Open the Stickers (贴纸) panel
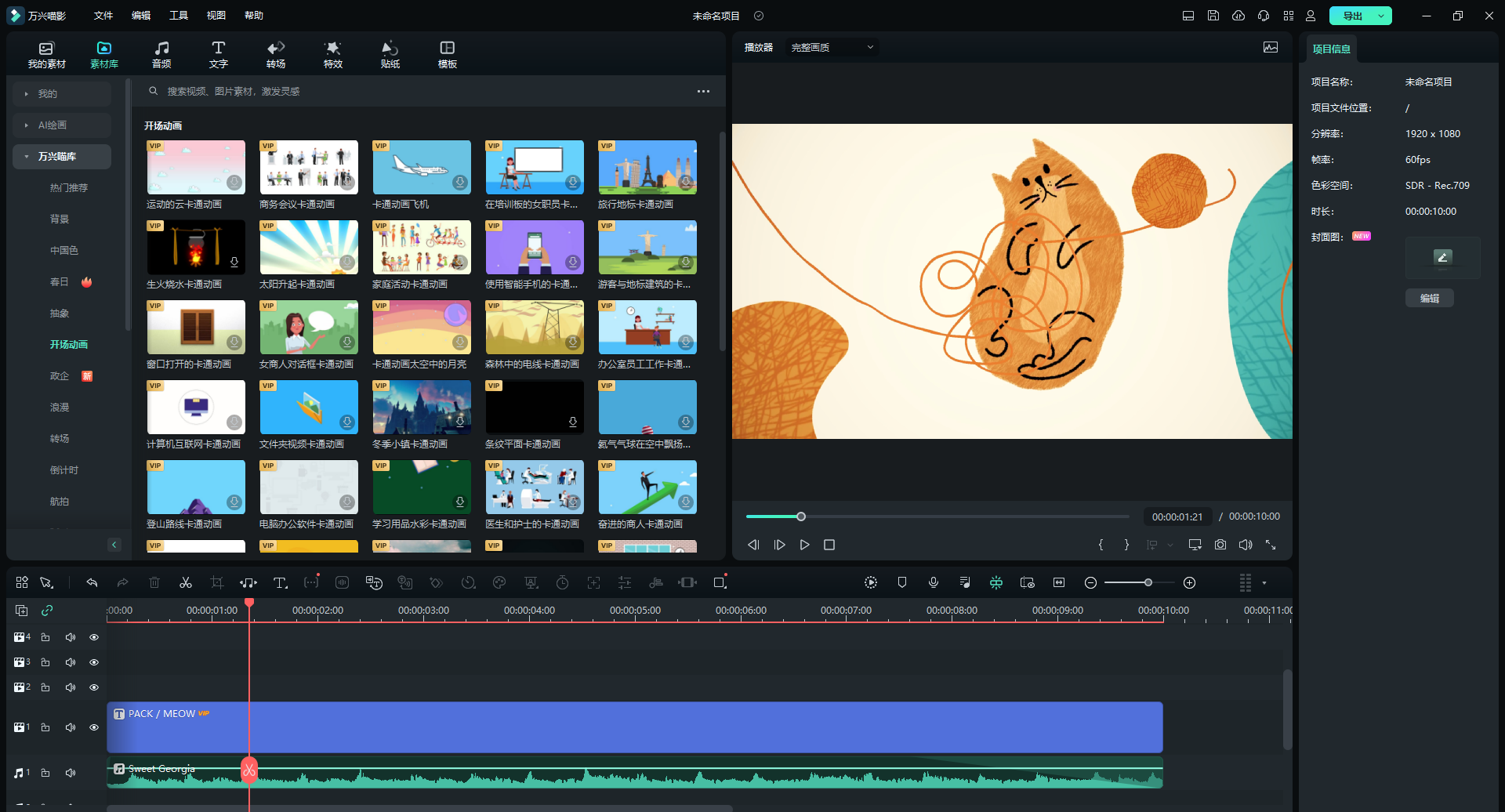 (390, 54)
